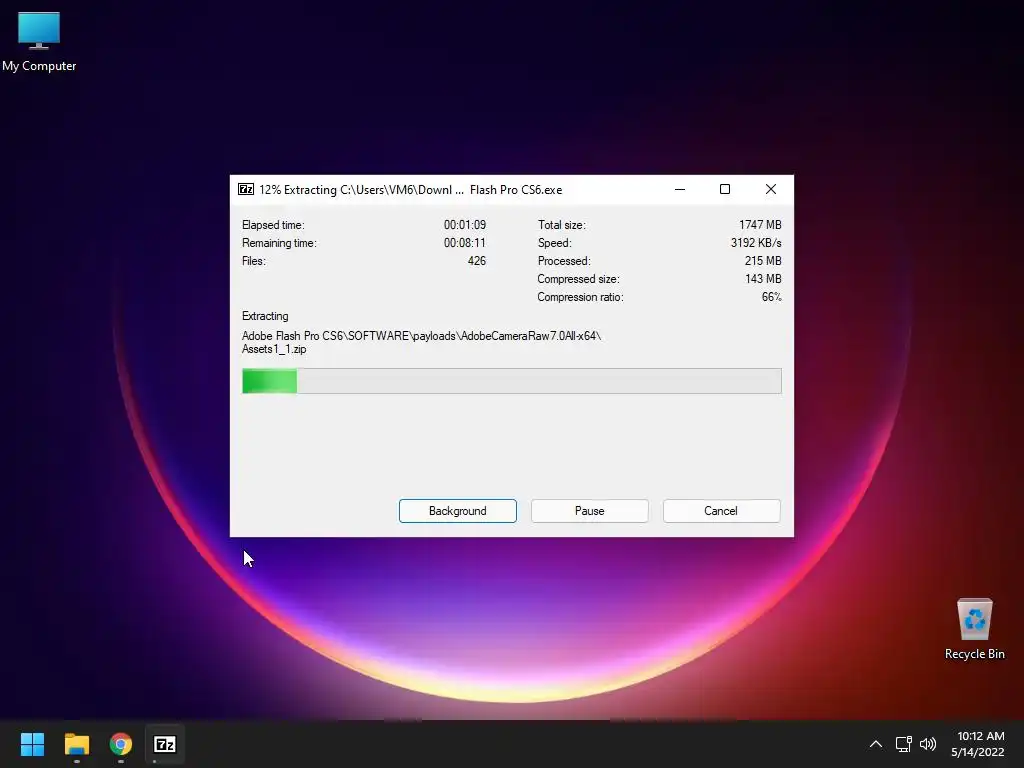Maximize the 7-Zip extracting window
Viewport: 1024px width, 768px height.
pyautogui.click(x=725, y=189)
